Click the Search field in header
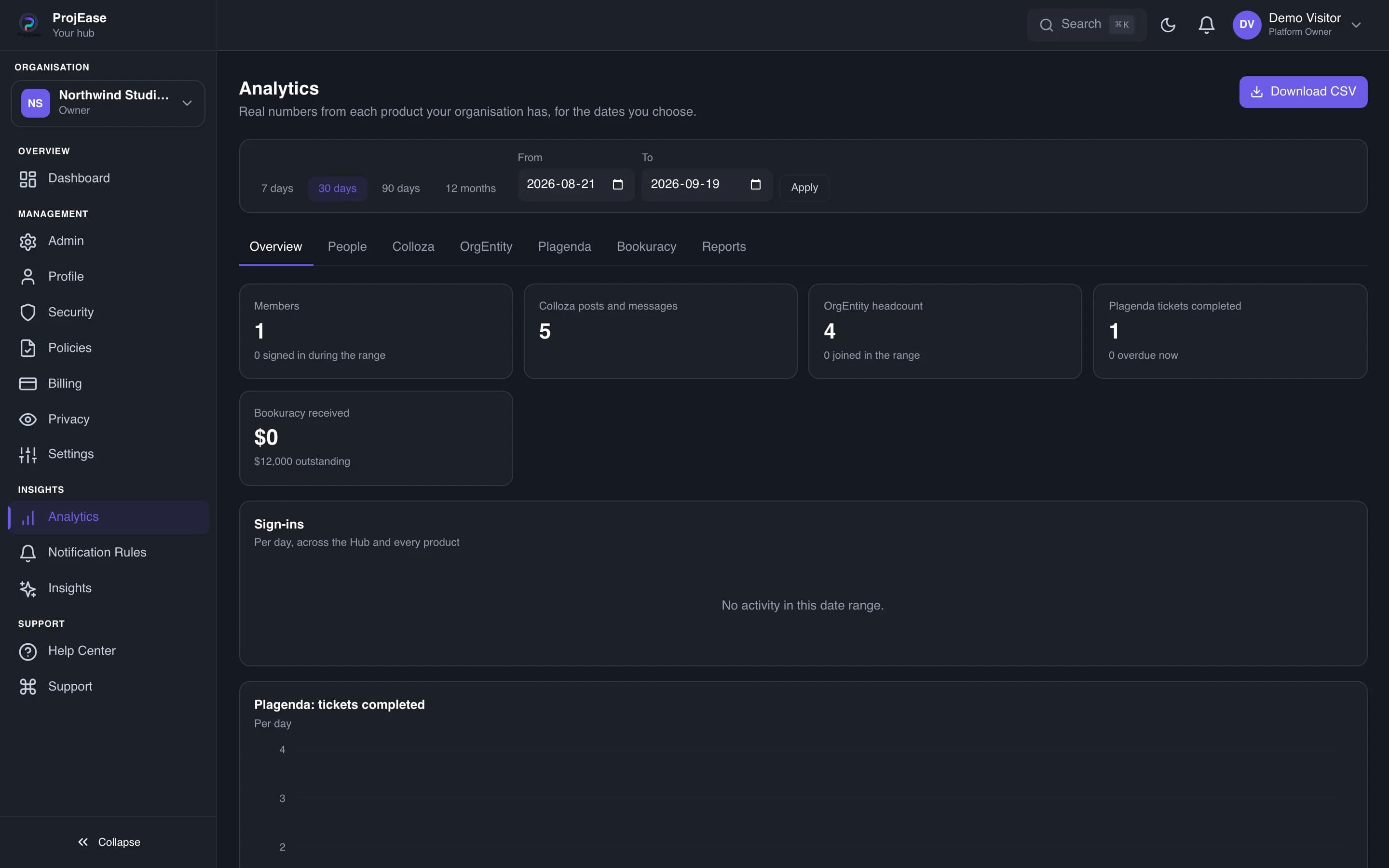The width and height of the screenshot is (1389, 868). click(1087, 25)
